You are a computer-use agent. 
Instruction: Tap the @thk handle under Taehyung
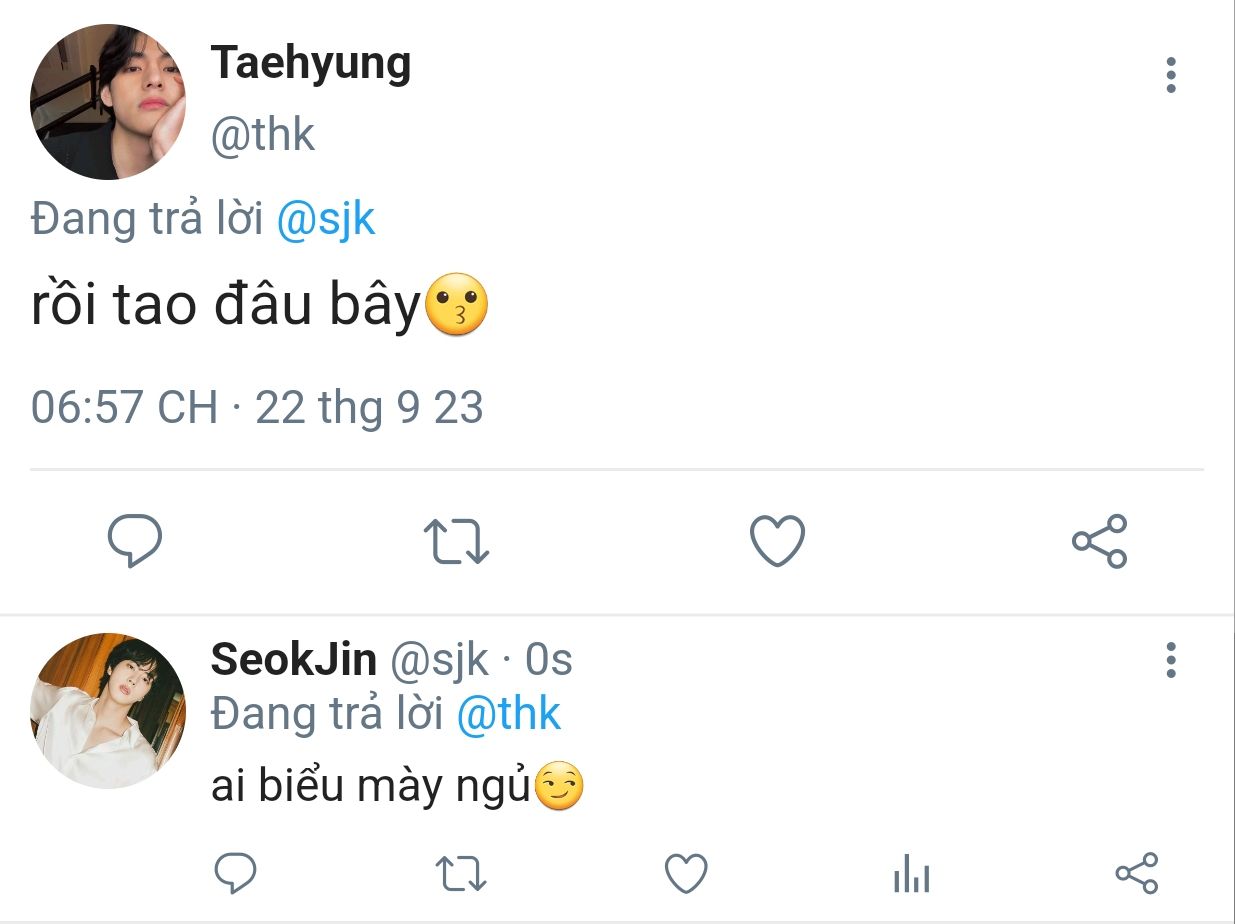[262, 134]
